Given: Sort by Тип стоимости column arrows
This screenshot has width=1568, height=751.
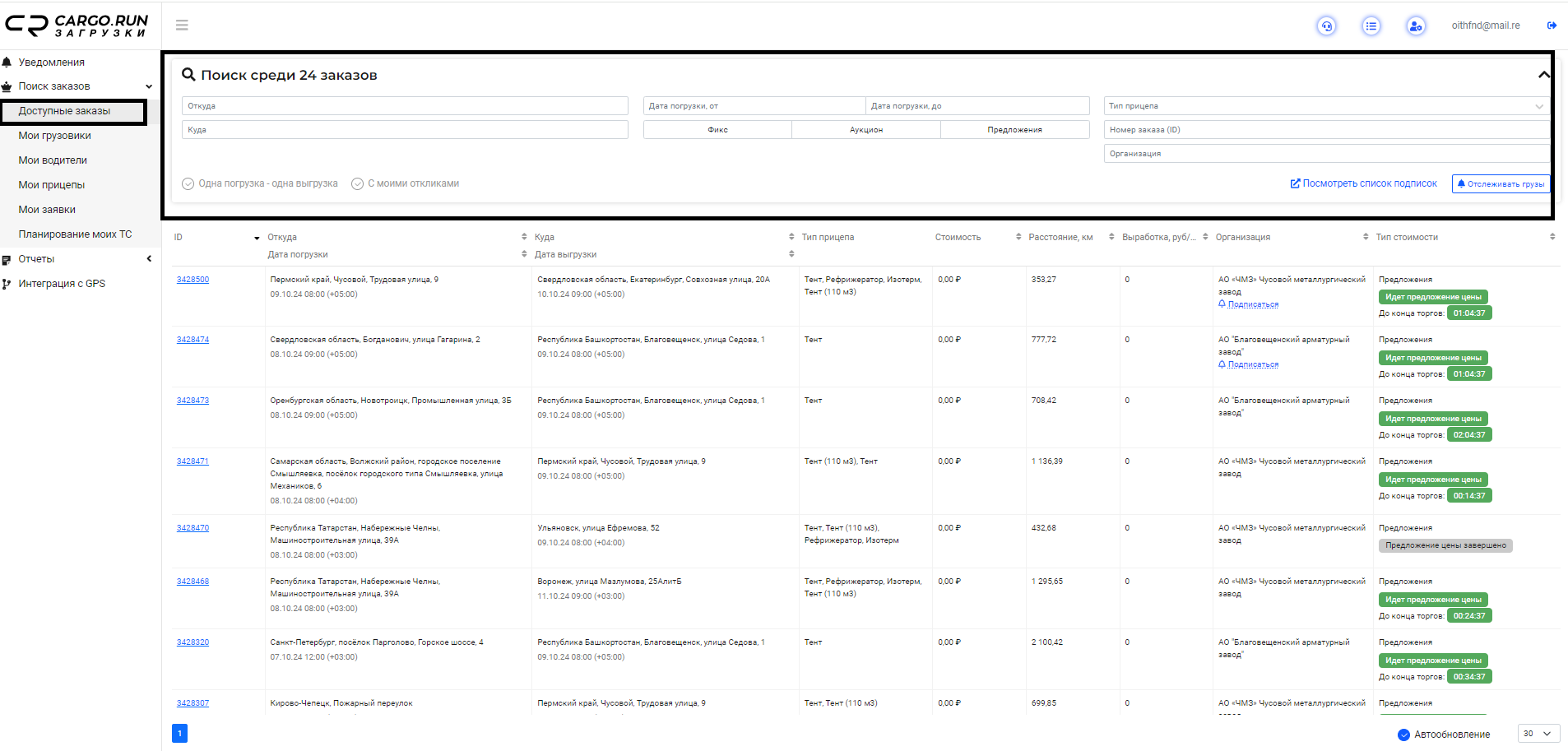Looking at the screenshot, I should [x=1552, y=237].
